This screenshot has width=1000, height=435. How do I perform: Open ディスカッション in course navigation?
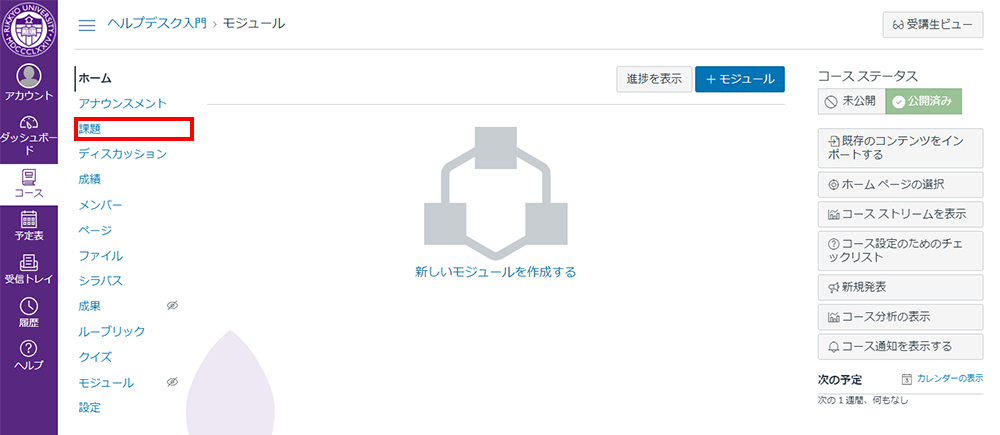coord(122,154)
